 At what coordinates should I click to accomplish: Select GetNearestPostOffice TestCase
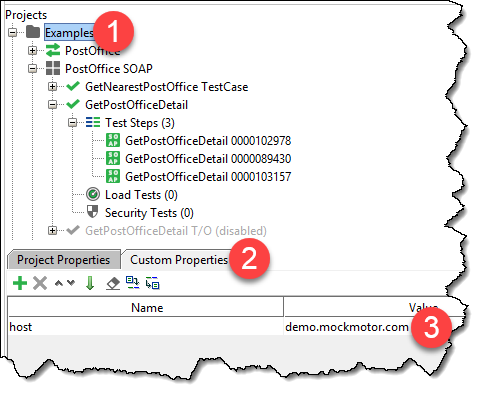click(166, 87)
